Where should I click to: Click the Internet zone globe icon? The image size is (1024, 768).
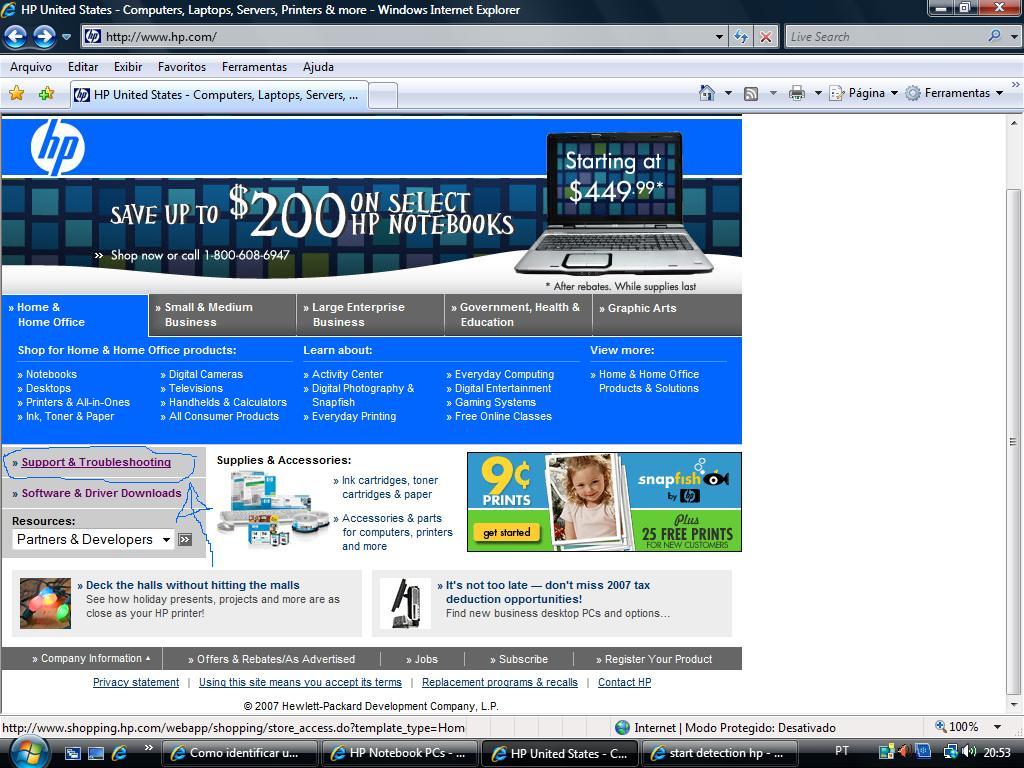coord(622,728)
